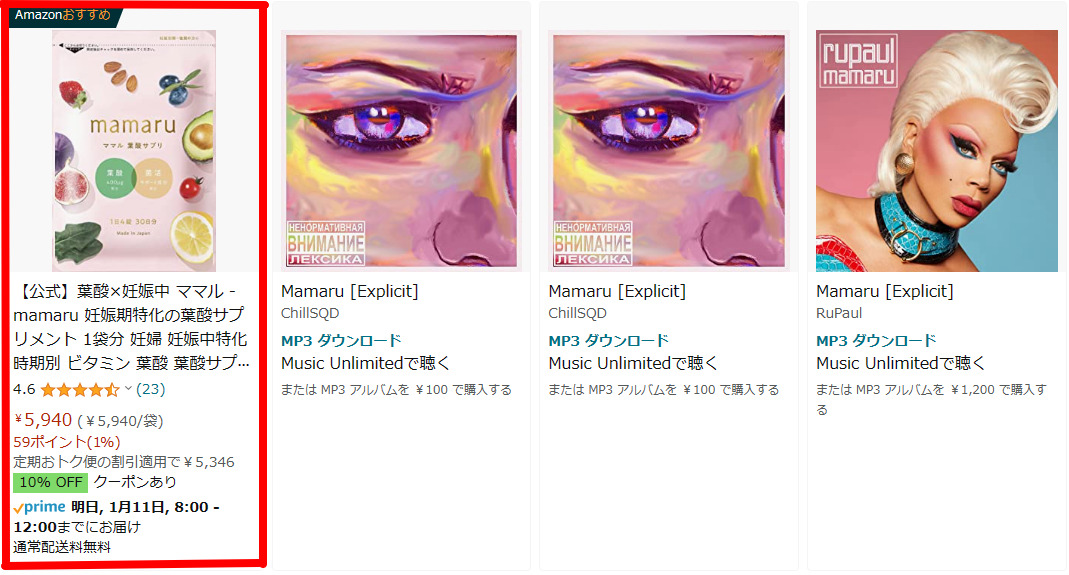Open the mamaru supplement product image
Screen dimensions: 1069x575
[x=134, y=151]
